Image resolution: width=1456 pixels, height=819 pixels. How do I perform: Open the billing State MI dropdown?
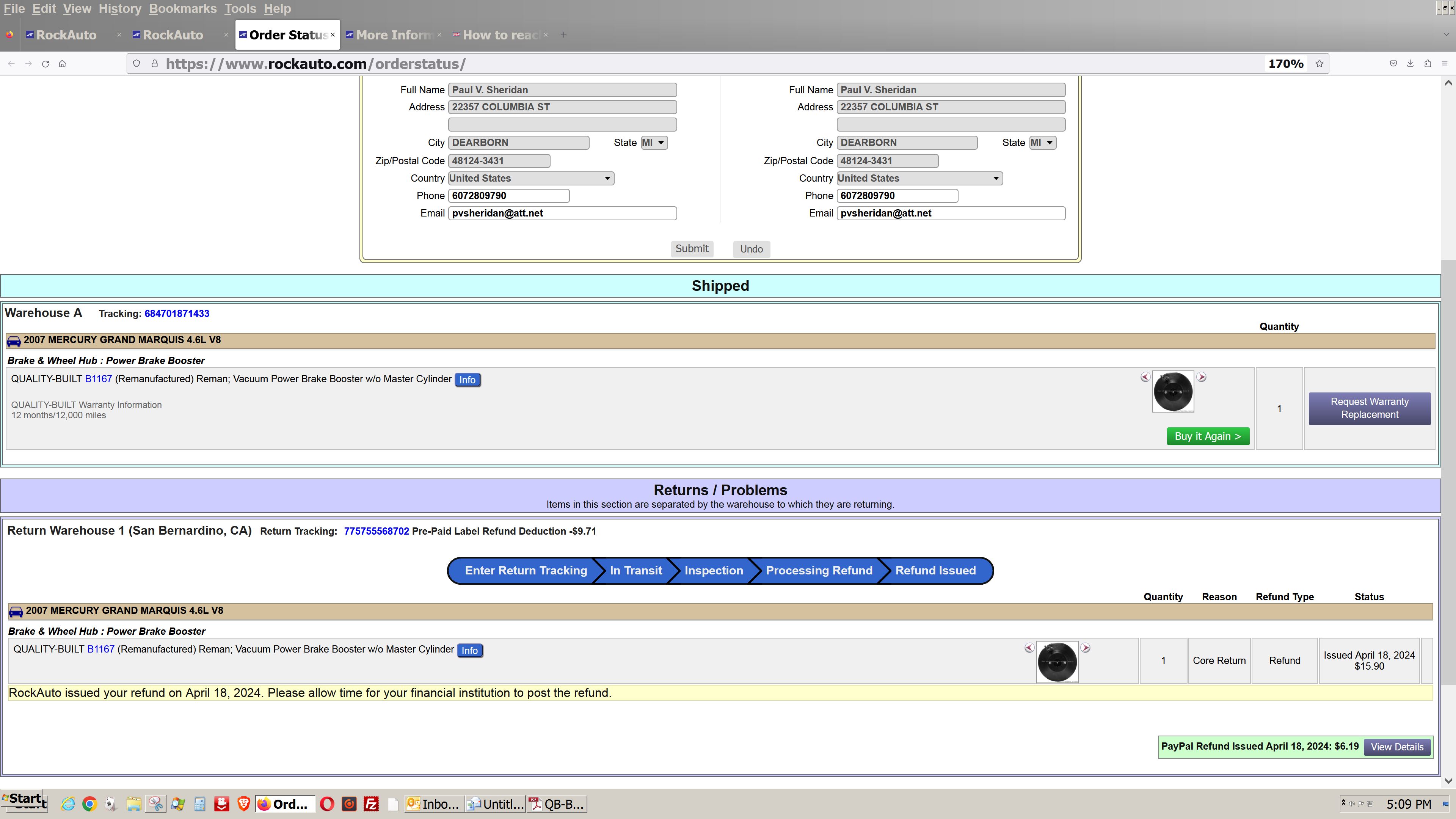(x=654, y=143)
